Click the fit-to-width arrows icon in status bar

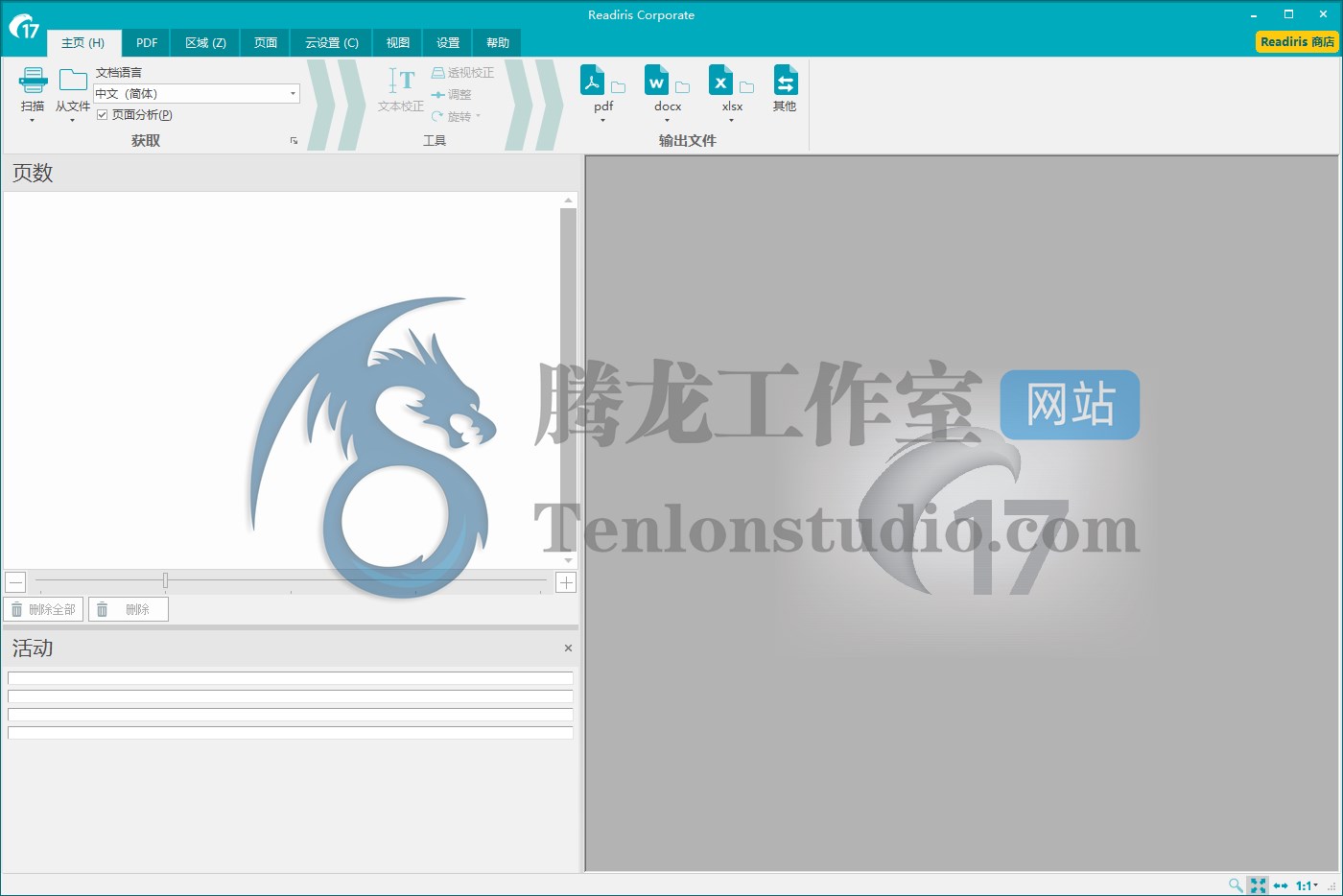point(1281,885)
